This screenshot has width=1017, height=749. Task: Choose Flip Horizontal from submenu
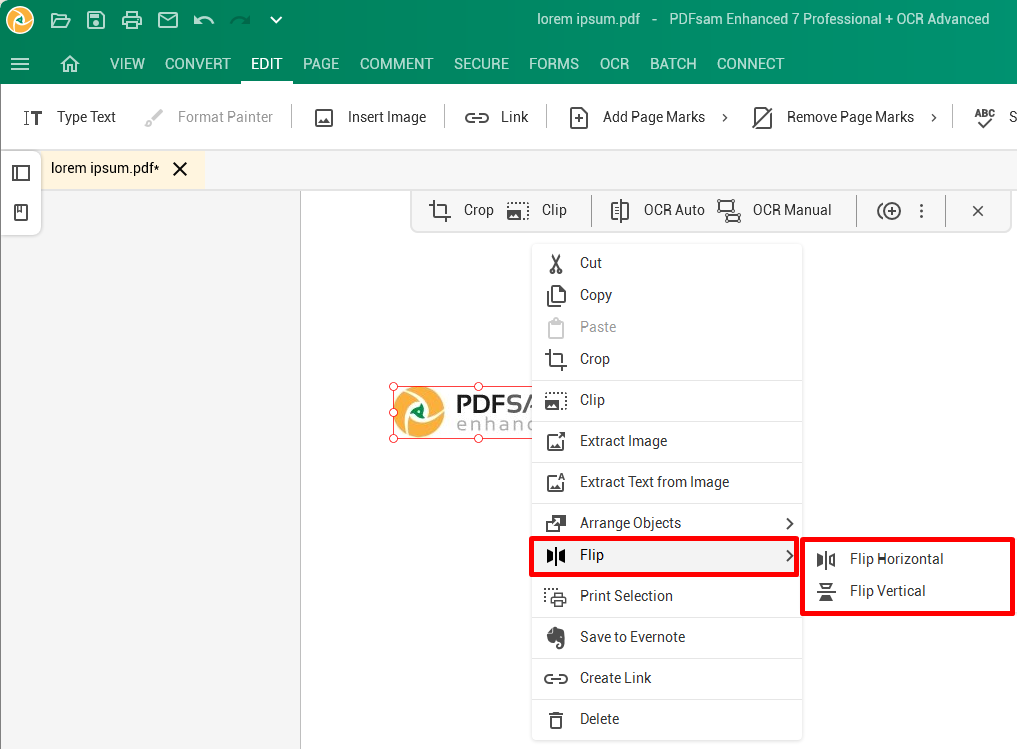[x=896, y=559]
